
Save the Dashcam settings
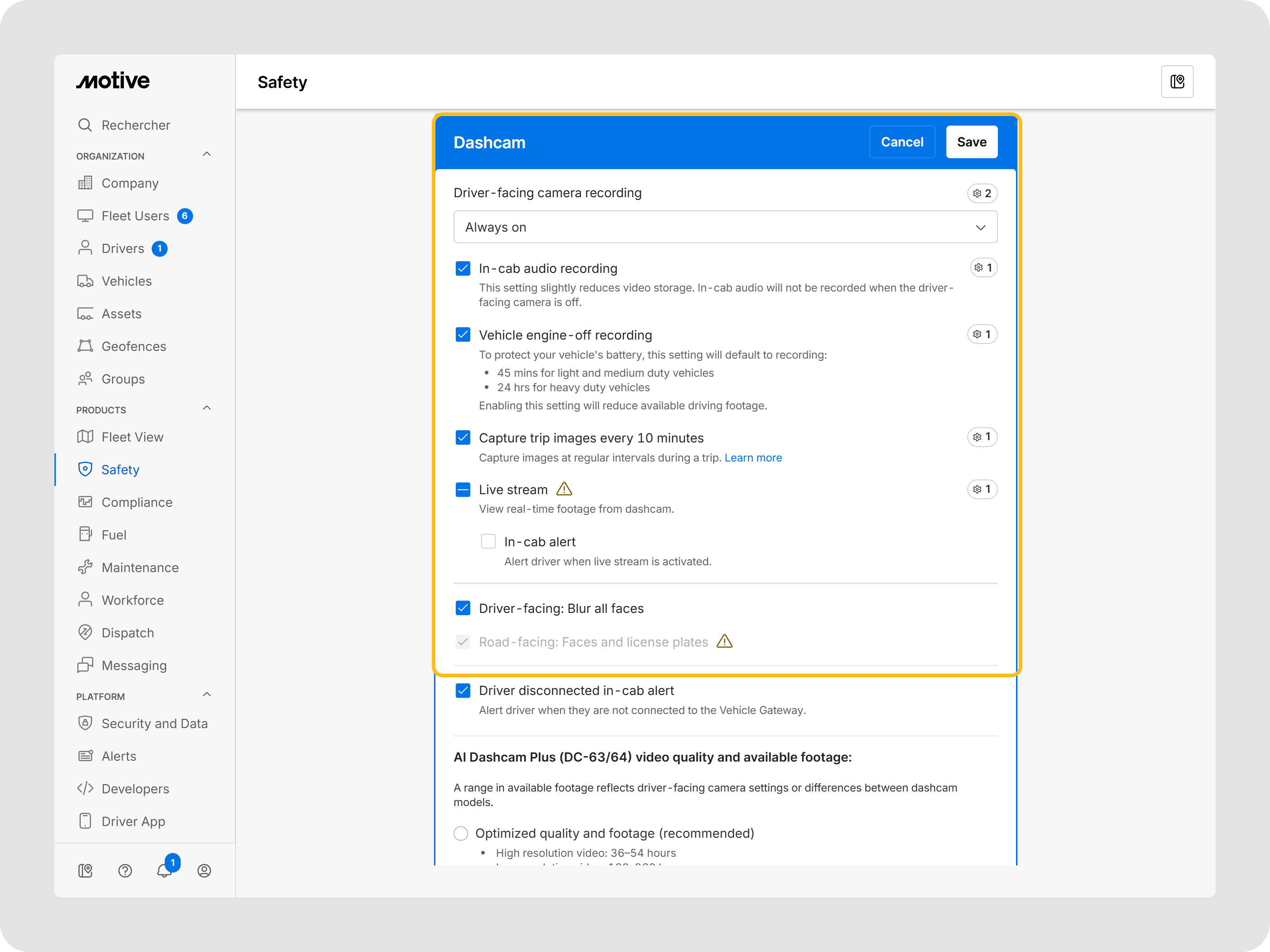972,142
